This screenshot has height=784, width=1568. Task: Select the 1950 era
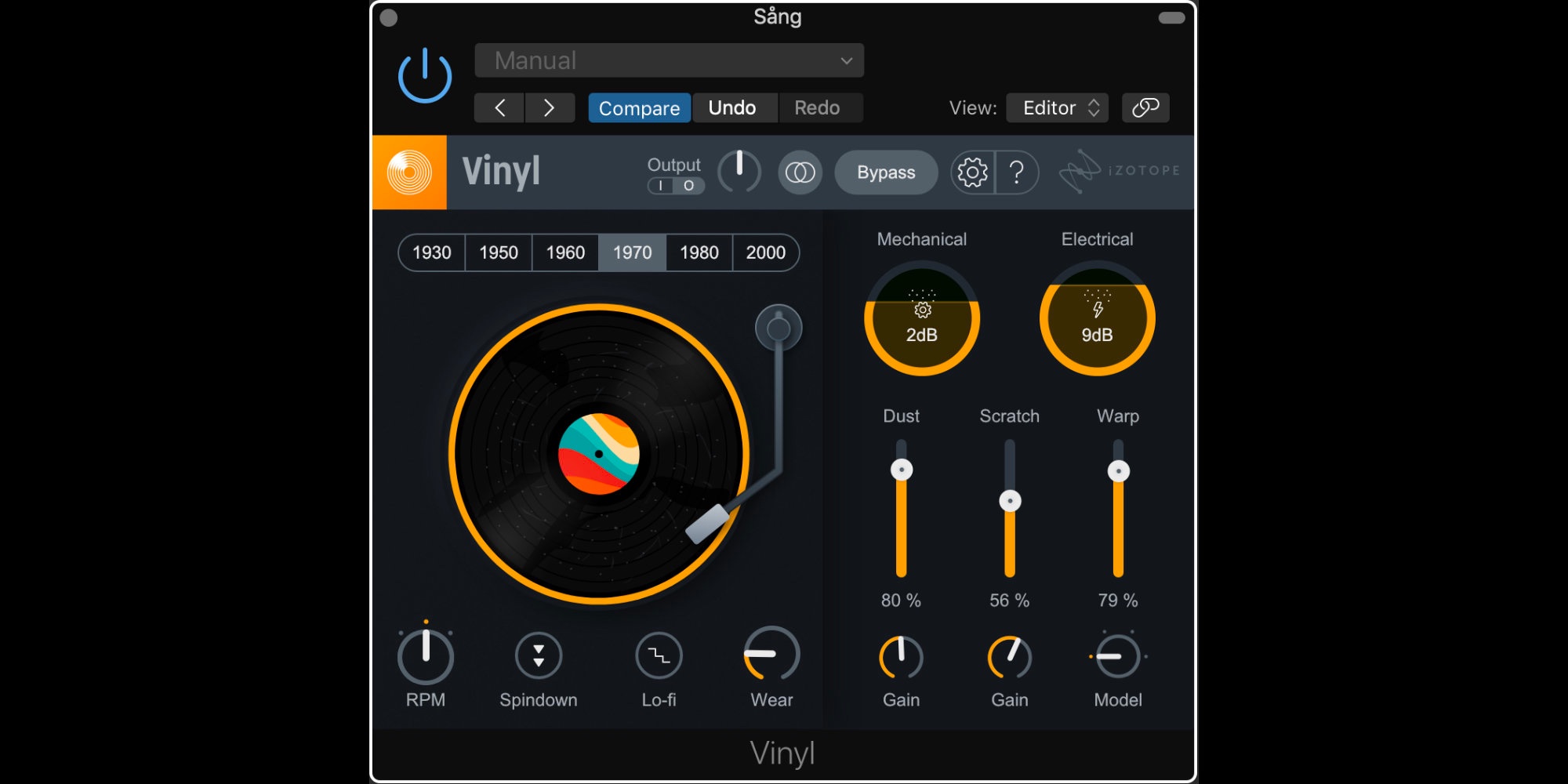point(499,252)
